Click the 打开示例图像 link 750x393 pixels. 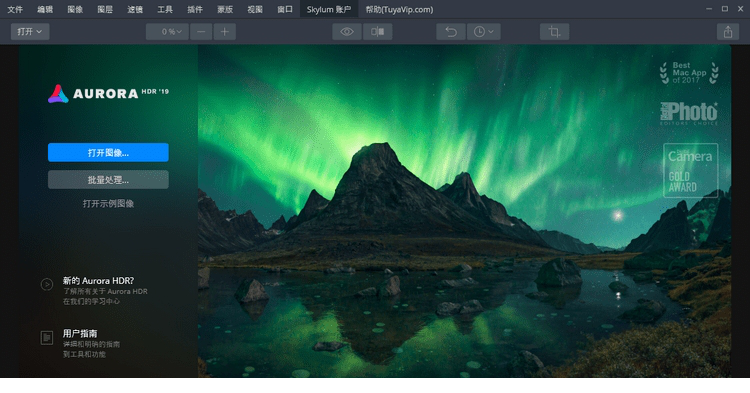pyautogui.click(x=108, y=203)
